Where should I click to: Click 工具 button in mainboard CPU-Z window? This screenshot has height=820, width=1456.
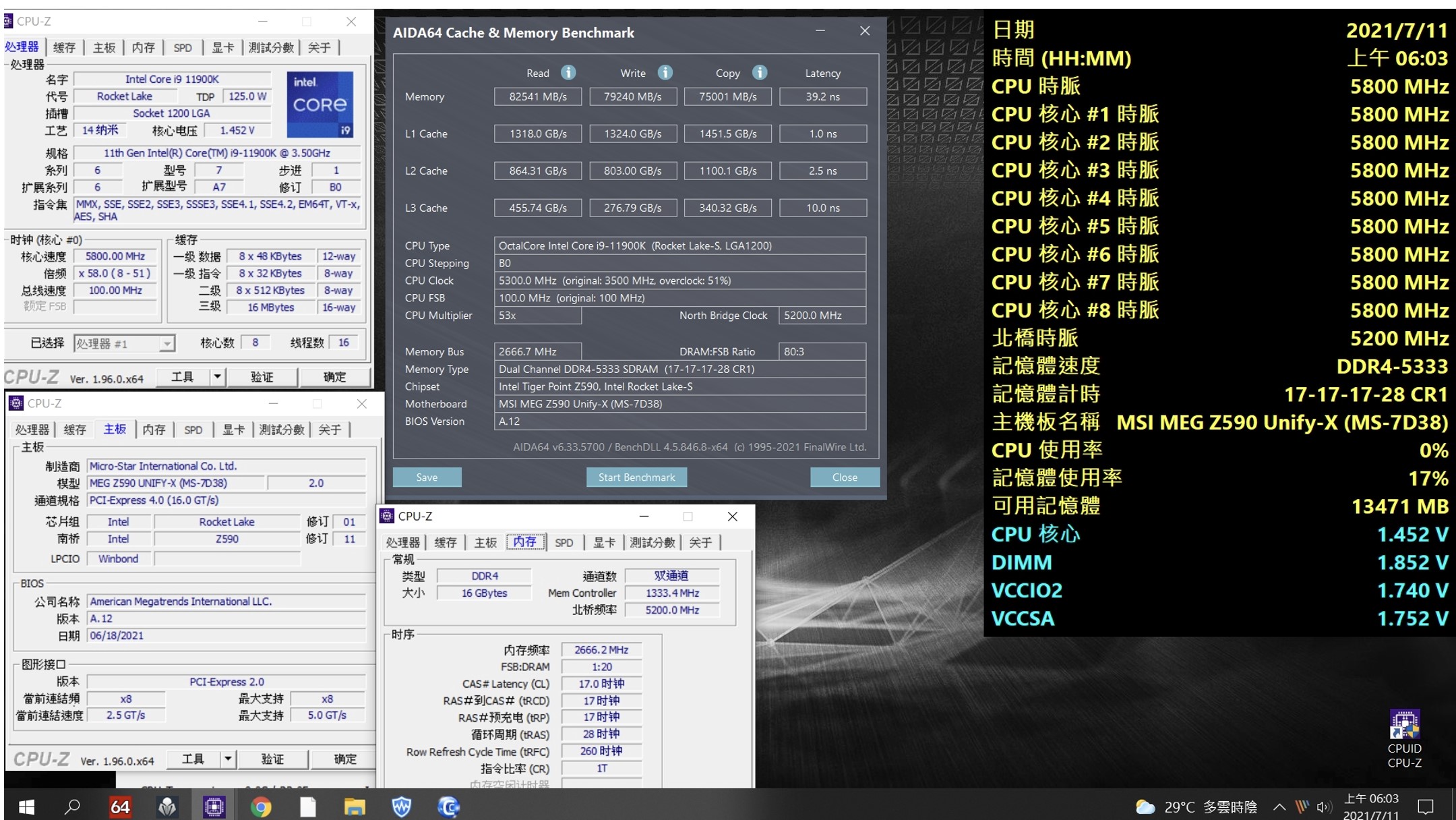193,759
